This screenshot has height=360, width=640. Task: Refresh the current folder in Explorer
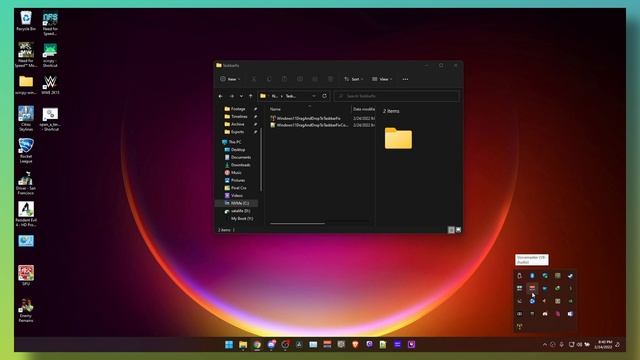tap(324, 96)
